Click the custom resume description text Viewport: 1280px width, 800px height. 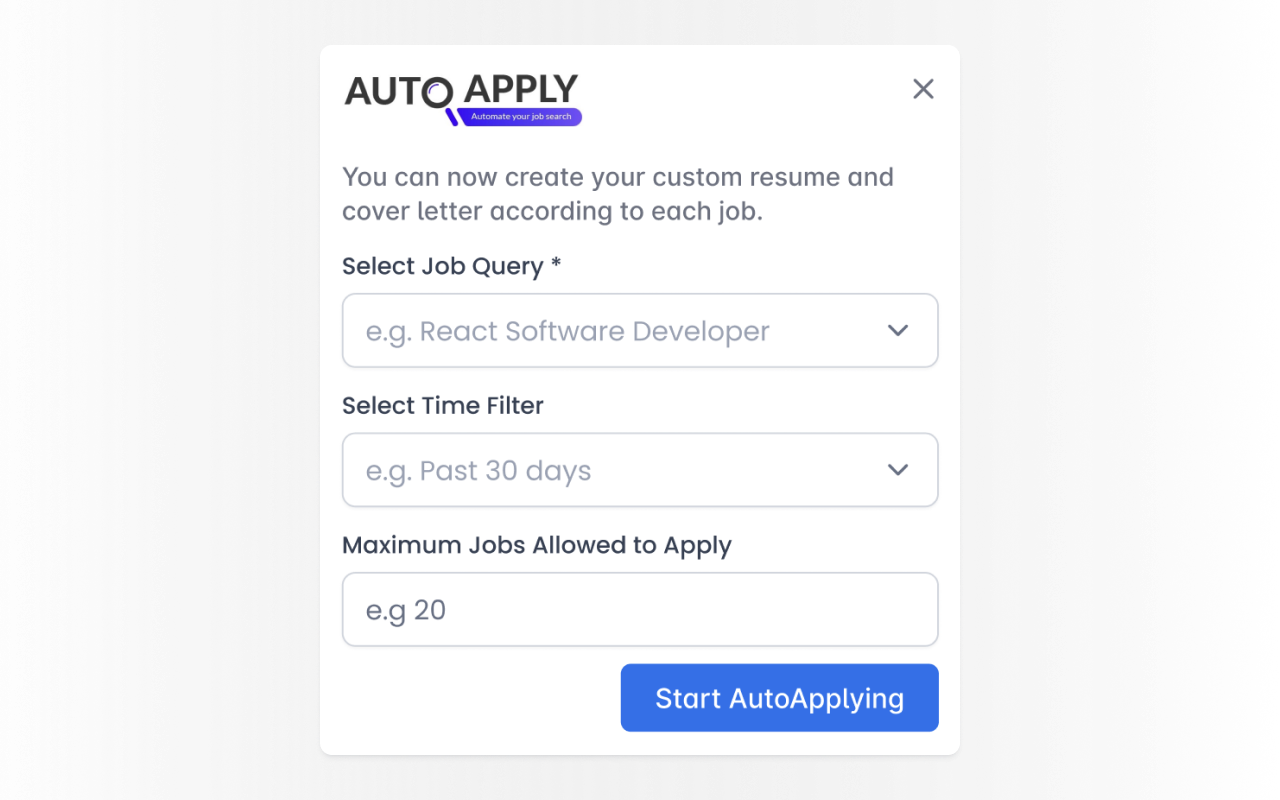618,194
